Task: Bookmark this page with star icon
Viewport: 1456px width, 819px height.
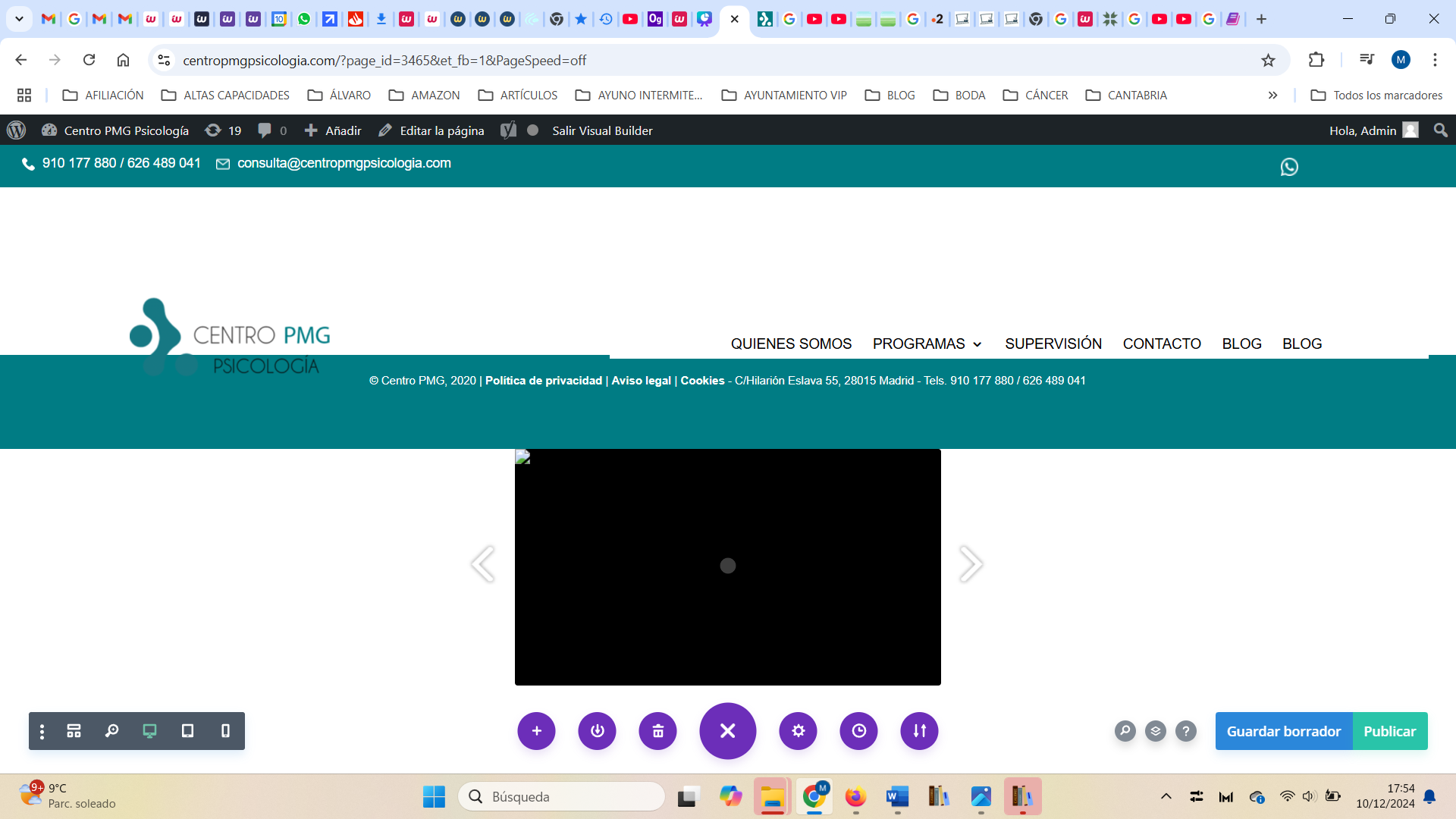Action: [1268, 60]
